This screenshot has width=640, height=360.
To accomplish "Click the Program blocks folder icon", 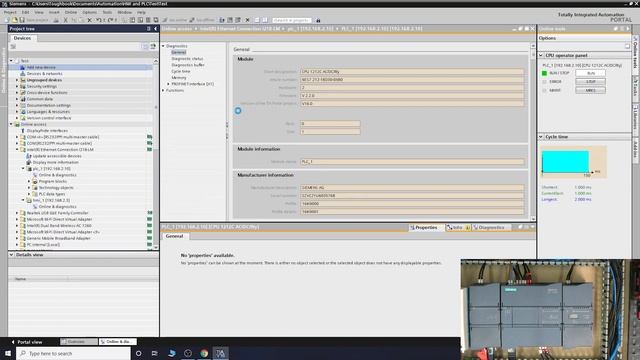I will pos(35,181).
